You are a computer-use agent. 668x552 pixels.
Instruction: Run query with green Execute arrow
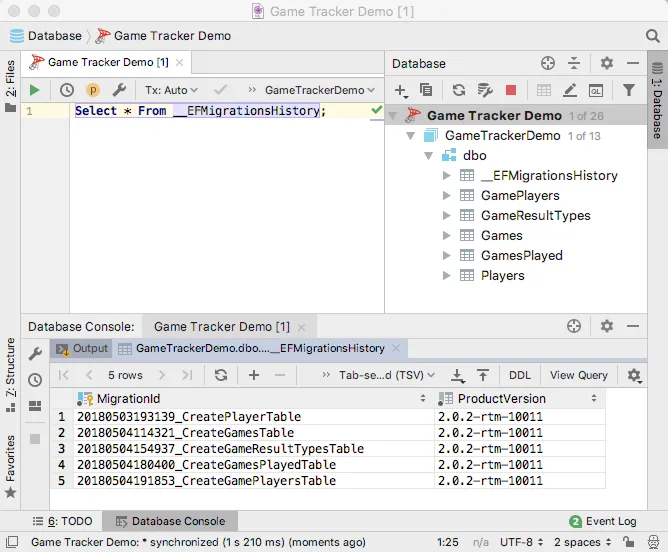coord(35,90)
